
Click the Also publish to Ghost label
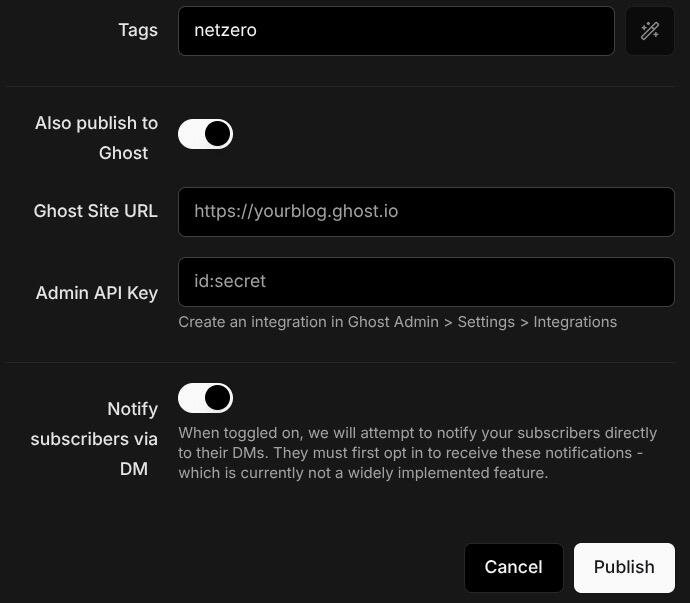pyautogui.click(x=96, y=138)
